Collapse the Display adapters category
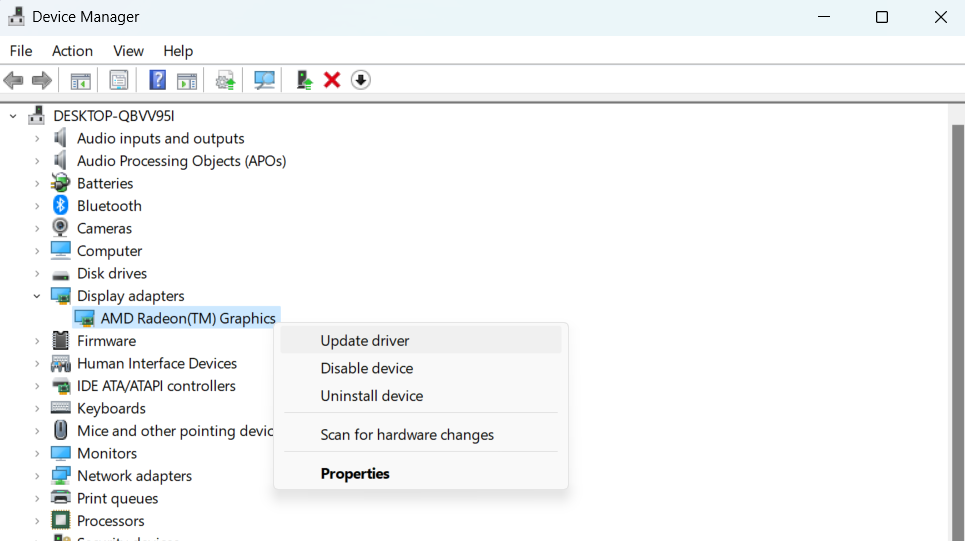Viewport: 965px width, 541px height. coord(37,296)
